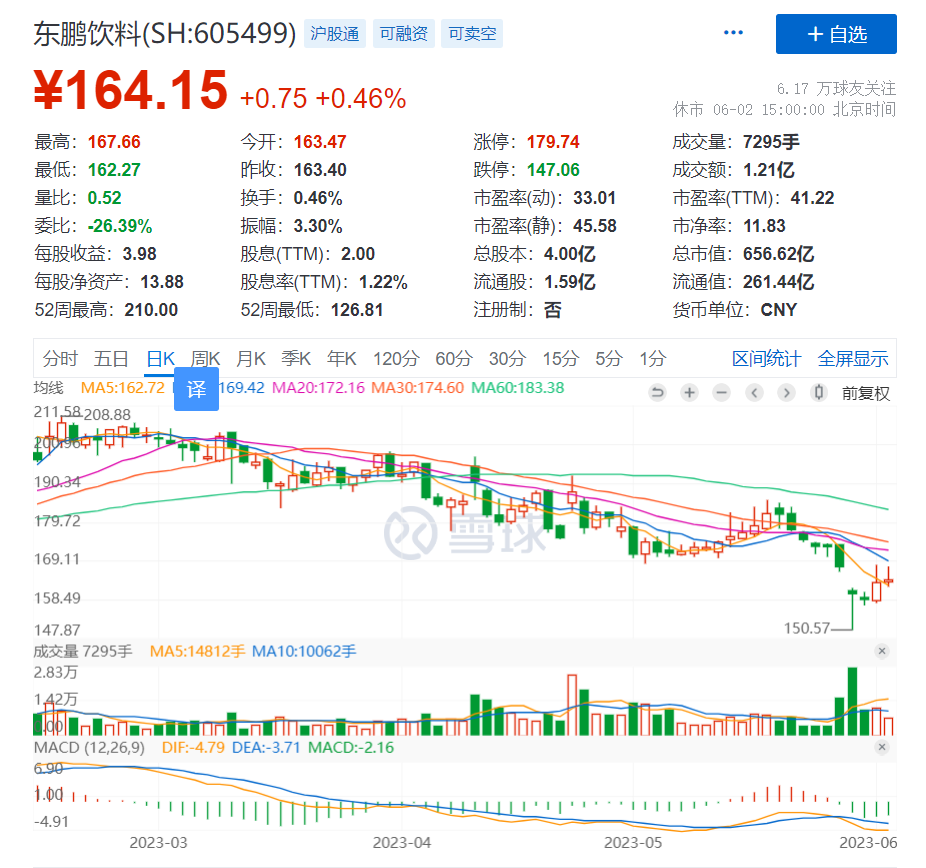Switch to the 5分 interval tab

click(x=609, y=358)
